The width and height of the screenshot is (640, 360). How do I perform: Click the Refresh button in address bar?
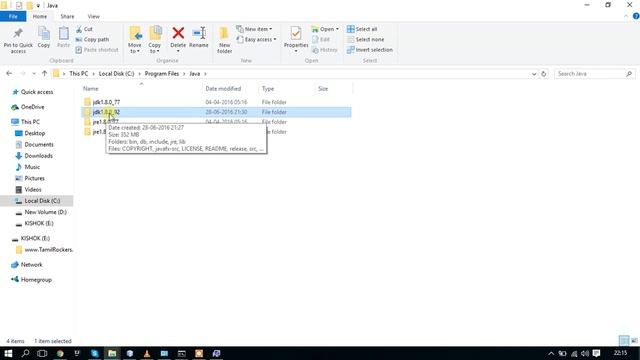(544, 74)
